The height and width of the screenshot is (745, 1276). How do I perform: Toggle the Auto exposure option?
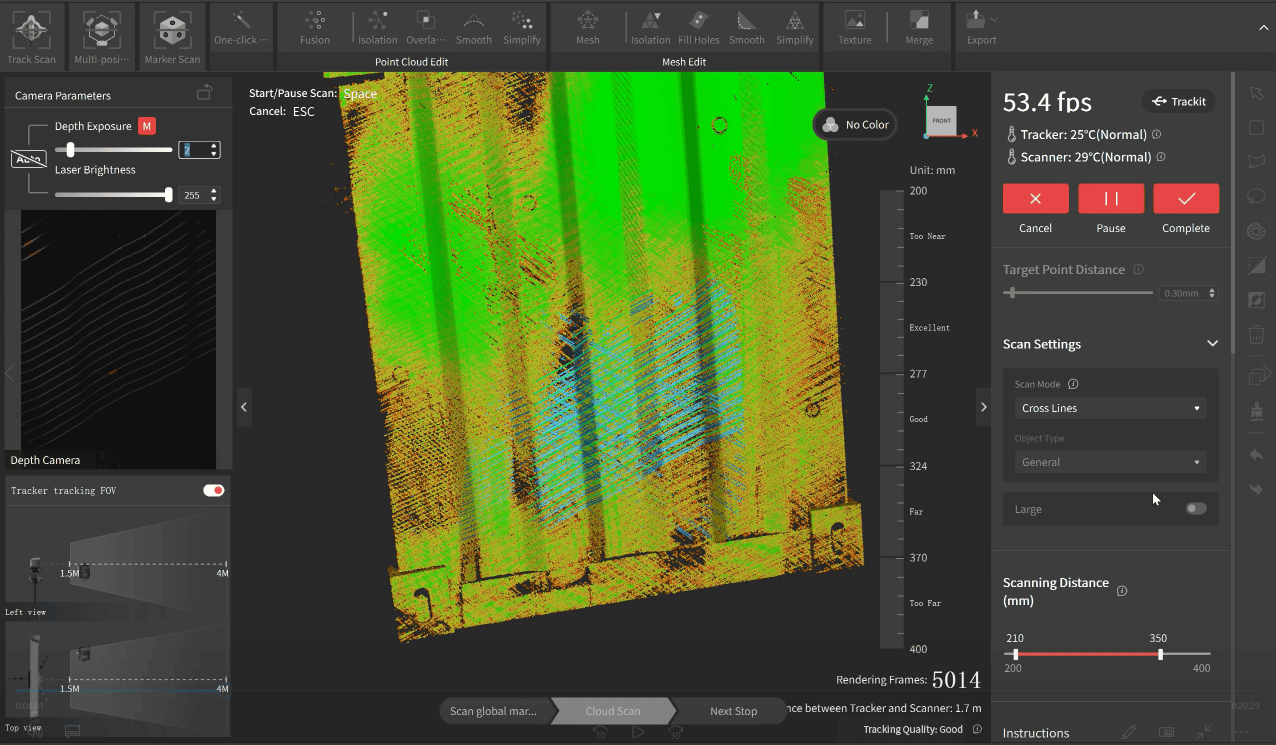click(28, 159)
